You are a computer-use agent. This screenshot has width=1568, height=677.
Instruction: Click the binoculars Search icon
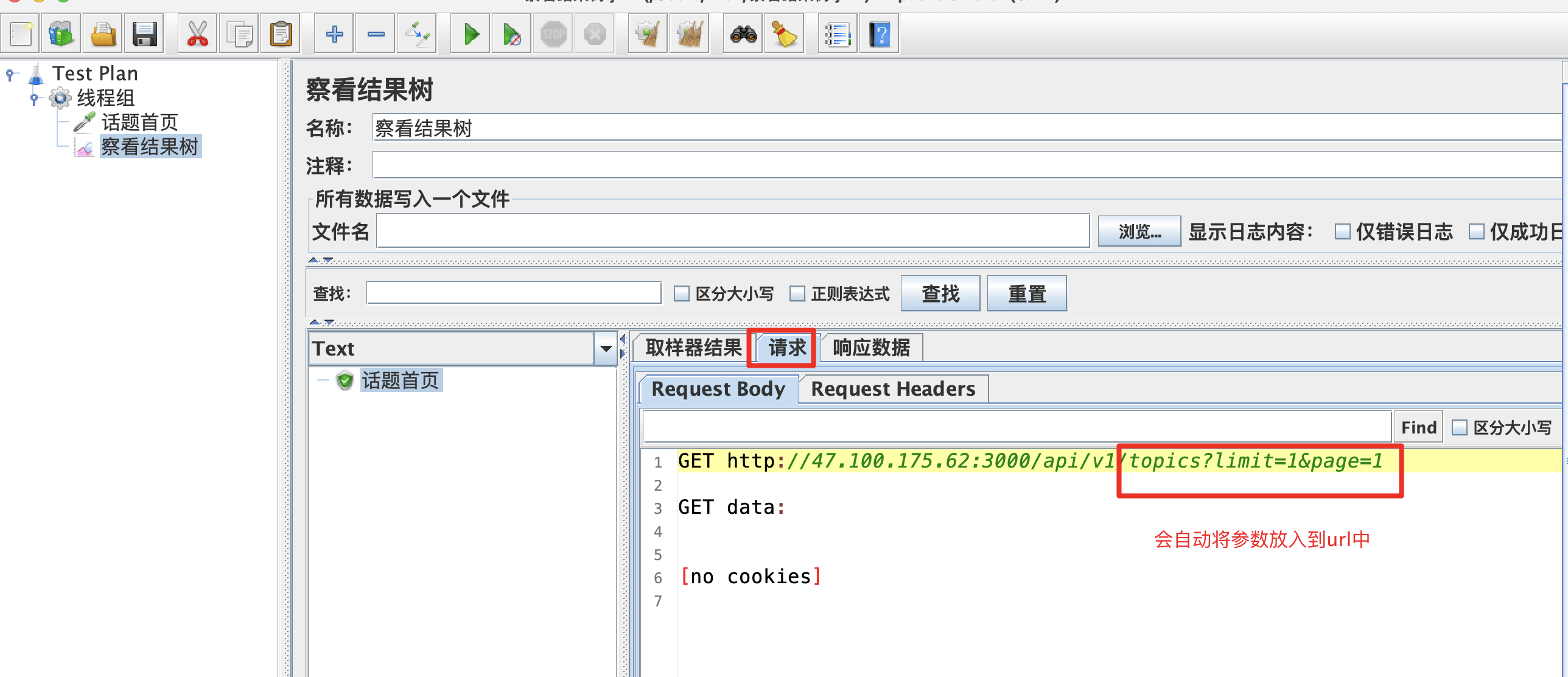click(x=743, y=35)
